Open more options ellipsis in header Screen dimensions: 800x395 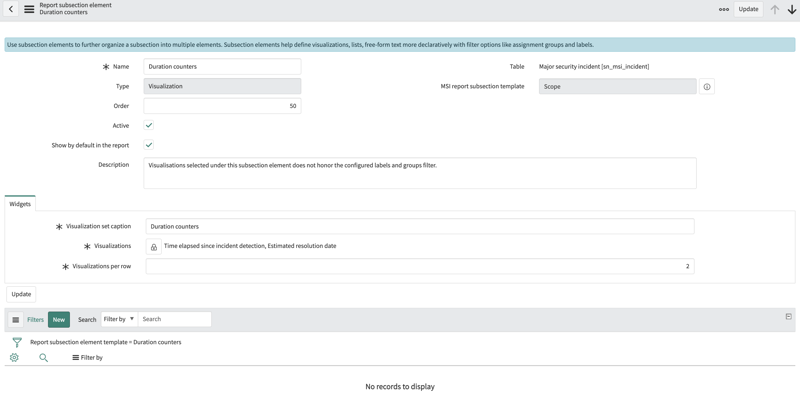[x=723, y=9]
